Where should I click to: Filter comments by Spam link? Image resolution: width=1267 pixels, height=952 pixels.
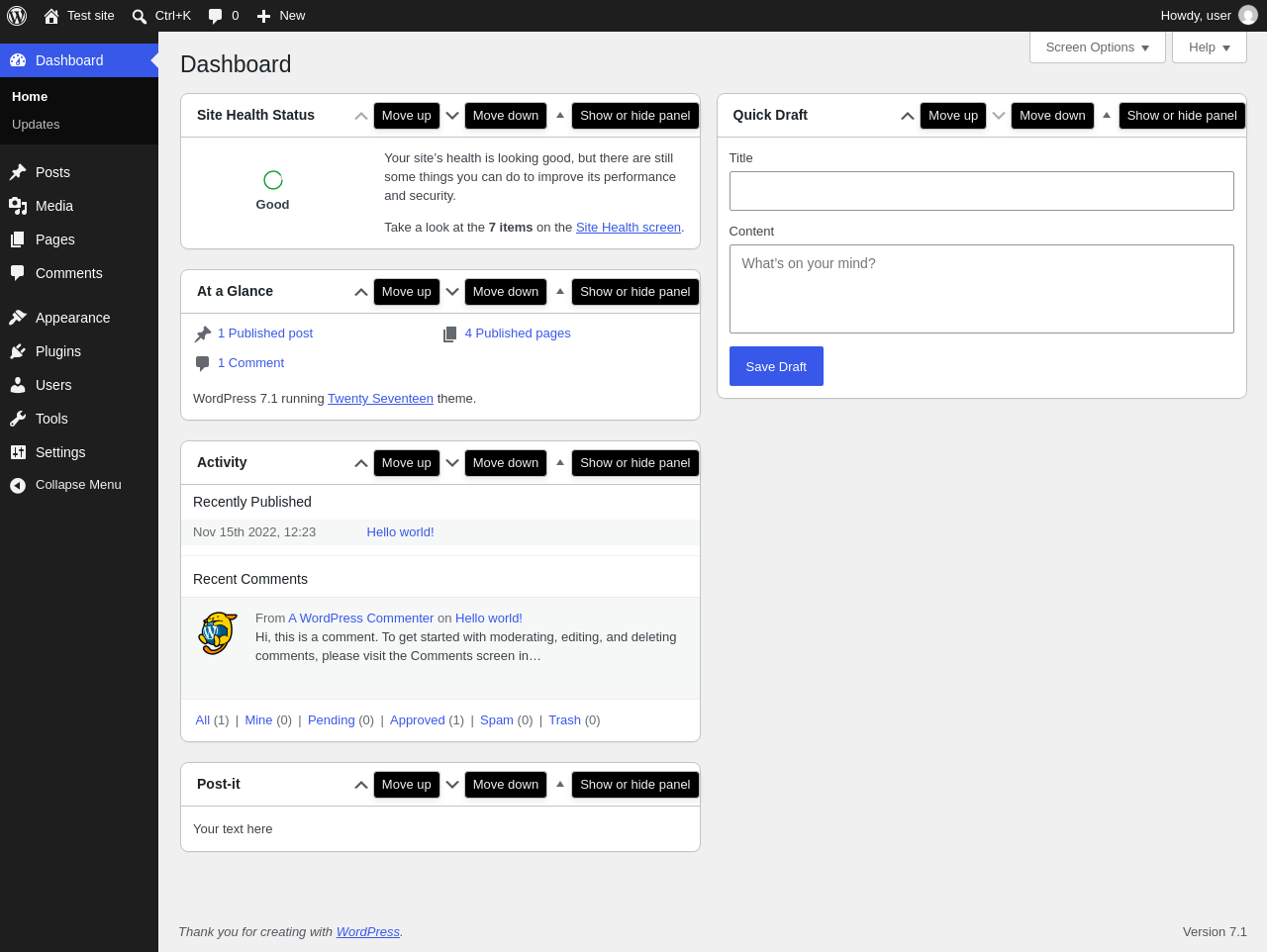[x=497, y=720]
